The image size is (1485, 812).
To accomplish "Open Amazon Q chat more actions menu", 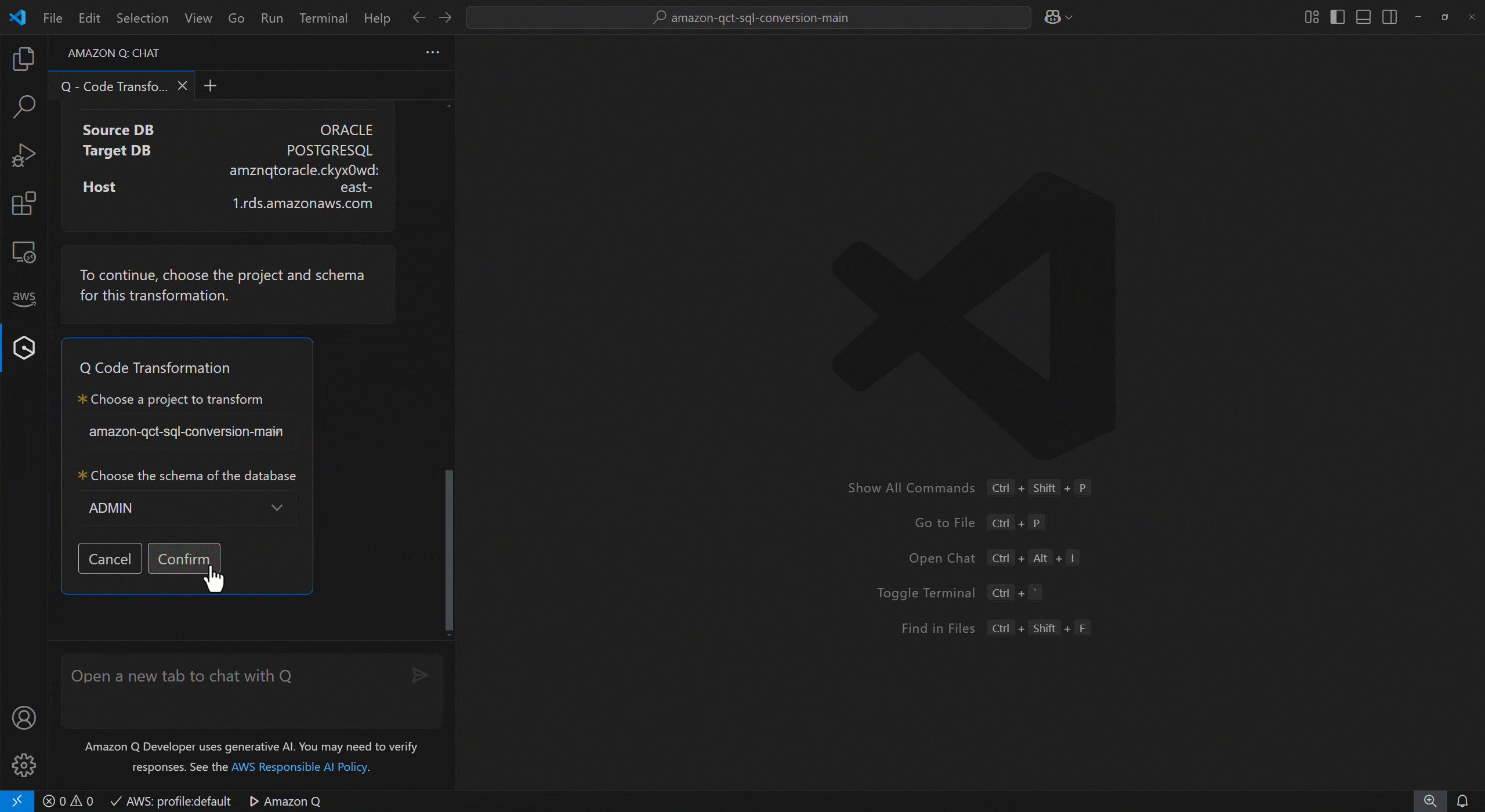I will pos(432,53).
